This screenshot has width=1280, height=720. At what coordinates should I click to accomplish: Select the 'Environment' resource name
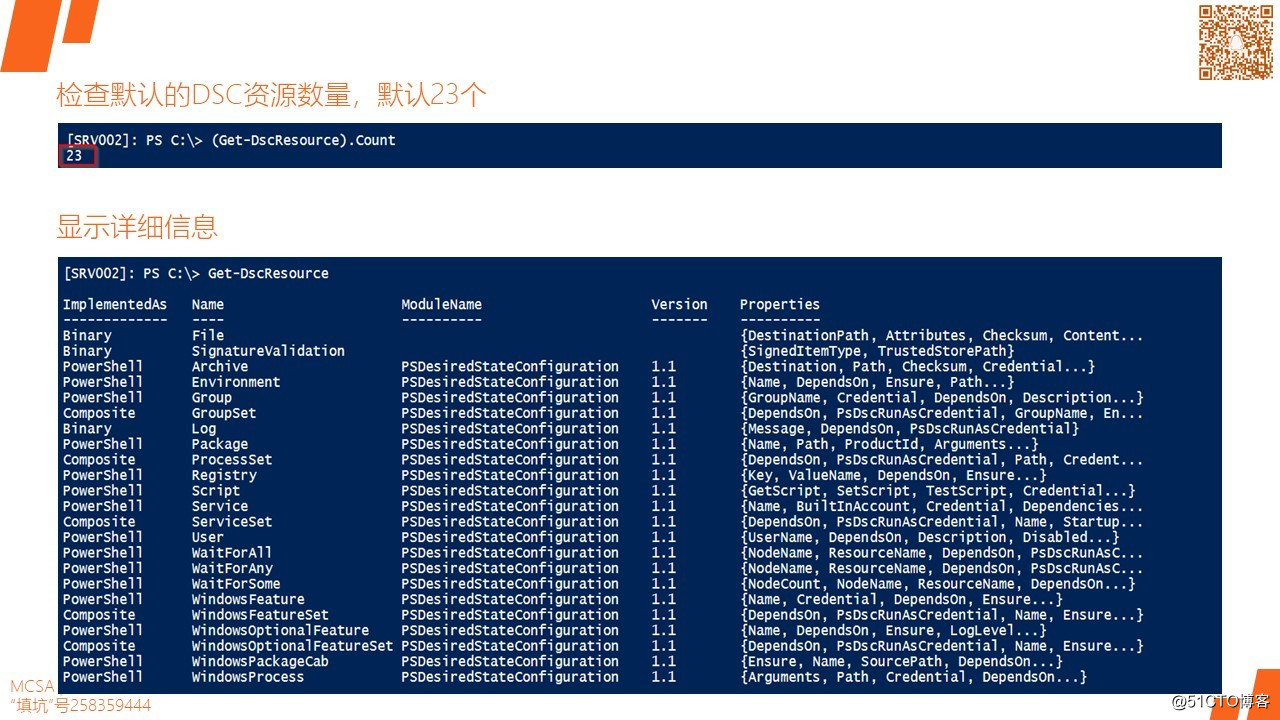point(236,382)
